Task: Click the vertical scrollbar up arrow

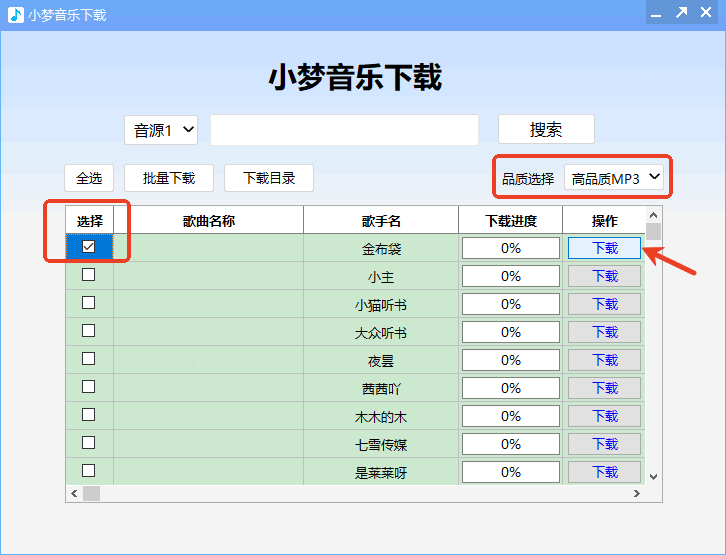Action: [653, 215]
